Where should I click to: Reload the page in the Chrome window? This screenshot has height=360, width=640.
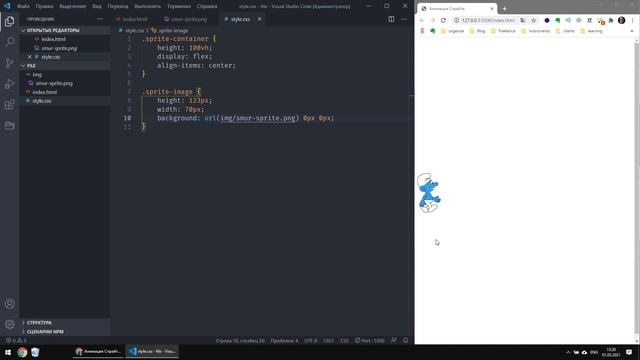pyautogui.click(x=443, y=20)
